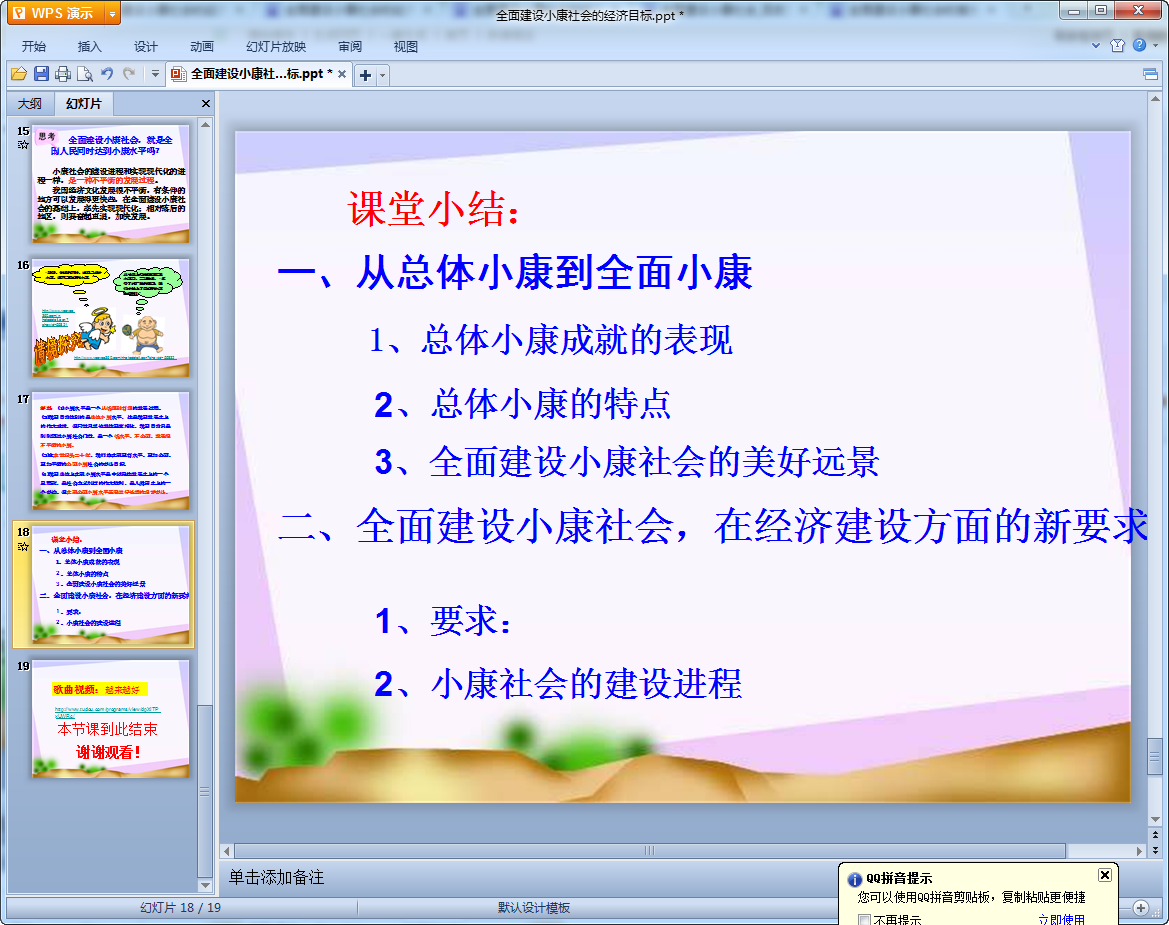Viewport: 1169px width, 925px height.
Task: Click the window list icon at tab bar right
Action: [x=1150, y=74]
